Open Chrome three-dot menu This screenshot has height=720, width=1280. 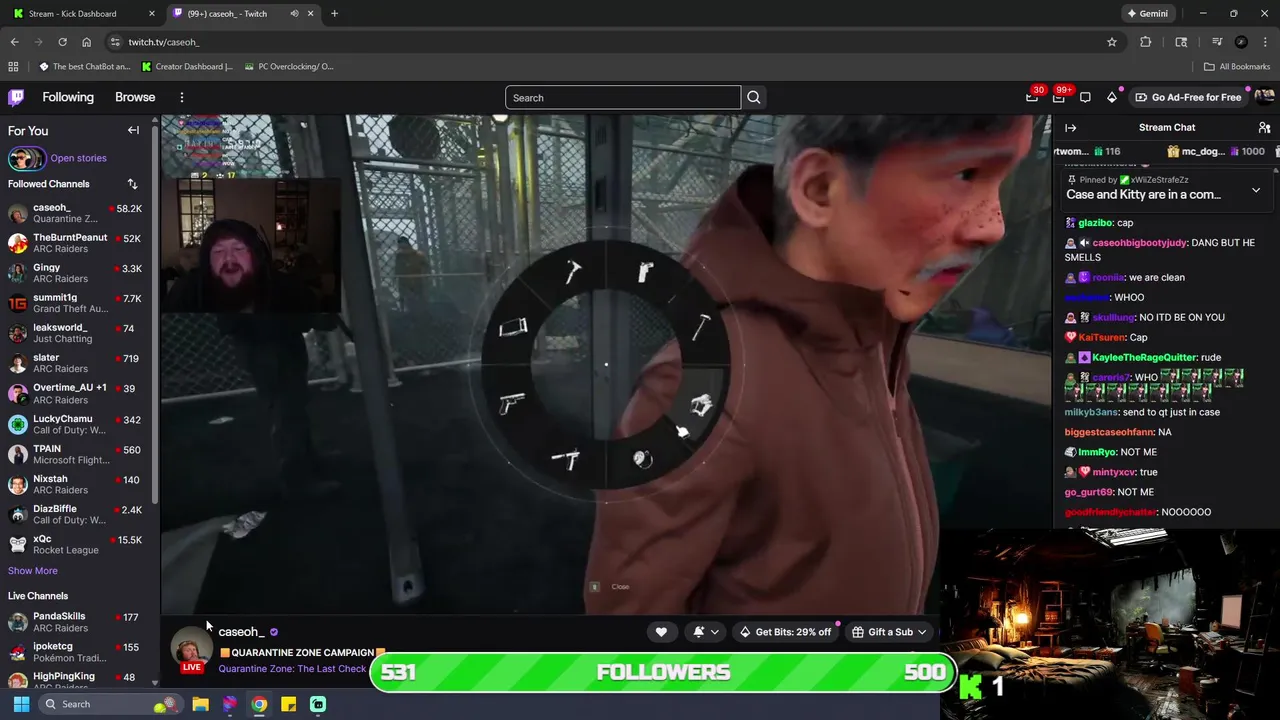click(x=1265, y=42)
